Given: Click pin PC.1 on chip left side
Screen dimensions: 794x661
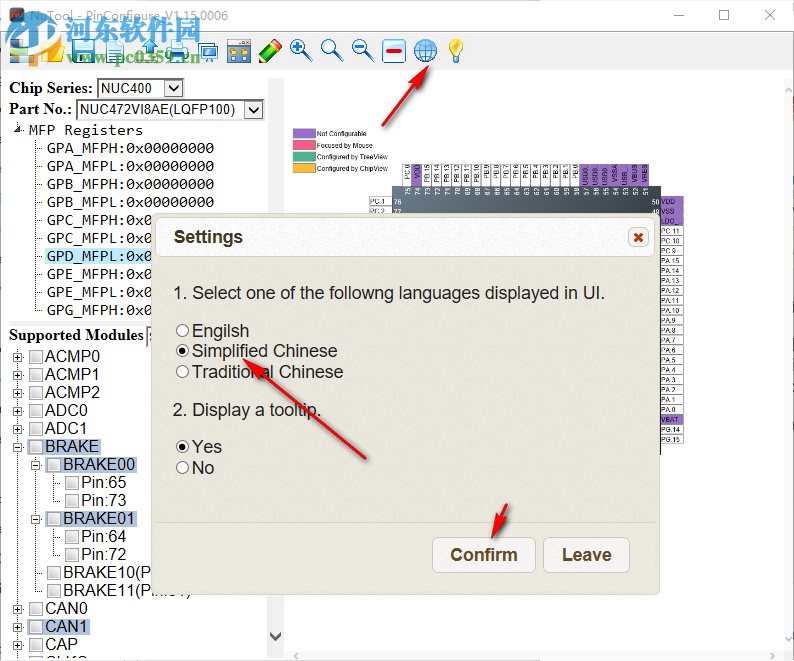Looking at the screenshot, I should (379, 201).
